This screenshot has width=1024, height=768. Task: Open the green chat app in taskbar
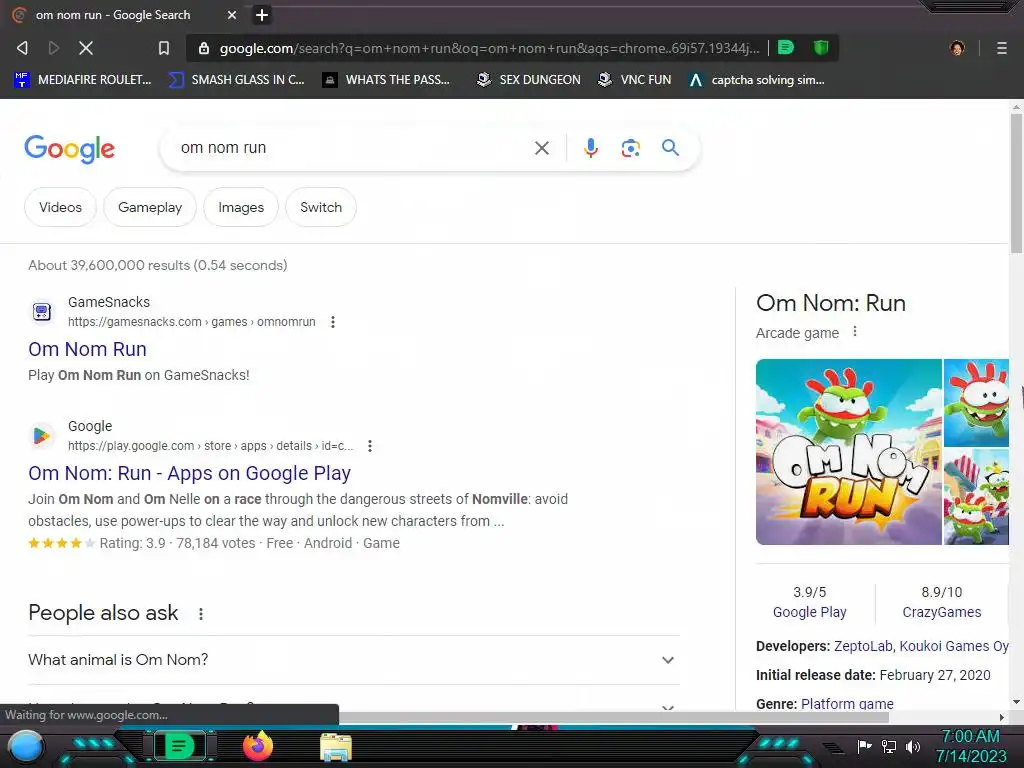pos(179,746)
